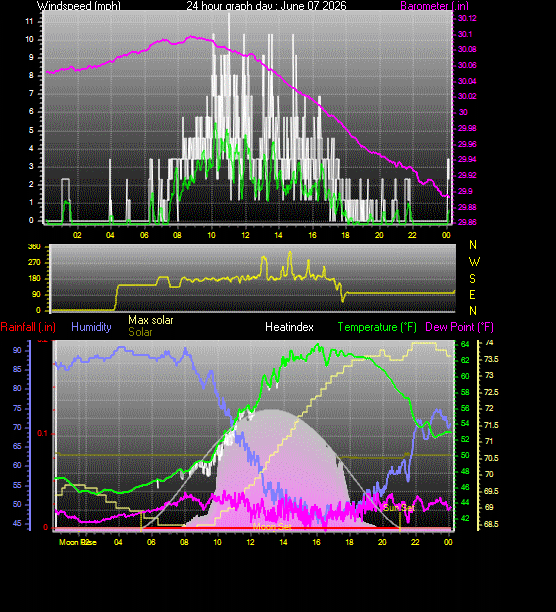
Task: Click the 0.1 rainfall axis value
Action: (x=43, y=433)
